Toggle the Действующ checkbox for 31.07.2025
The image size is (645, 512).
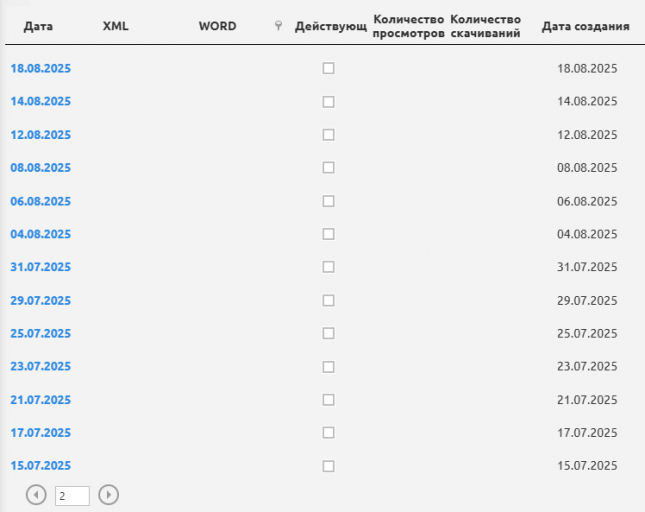[x=328, y=267]
